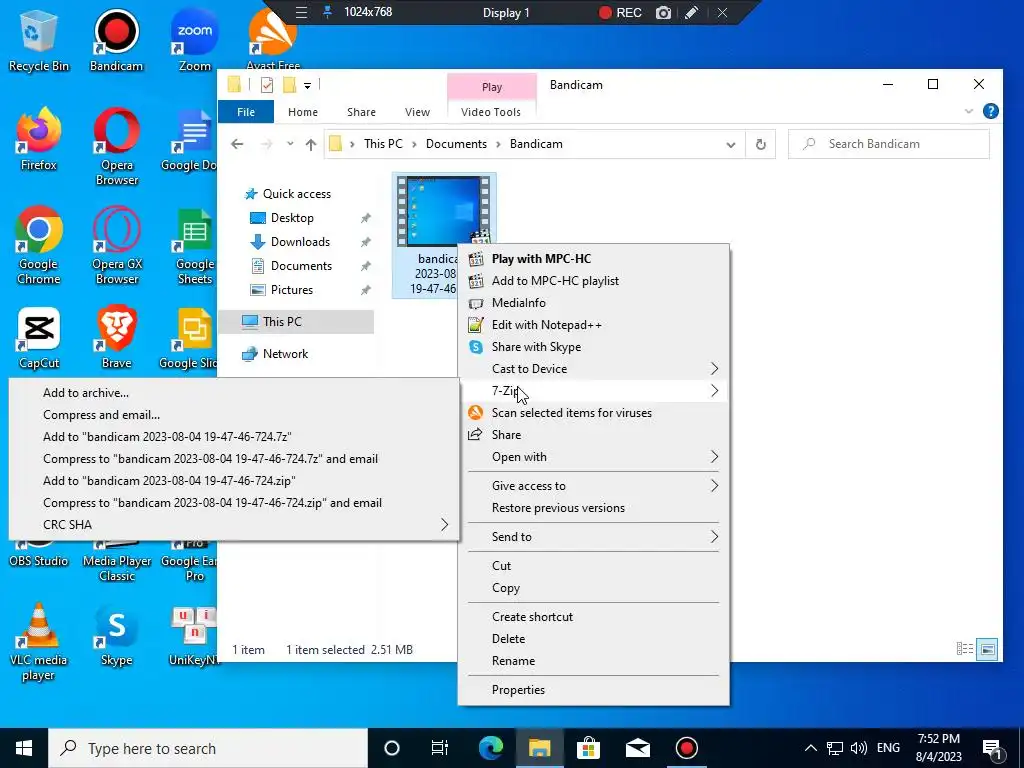The width and height of the screenshot is (1024, 768).
Task: Click the taskbar Type here to search box
Action: [x=208, y=748]
